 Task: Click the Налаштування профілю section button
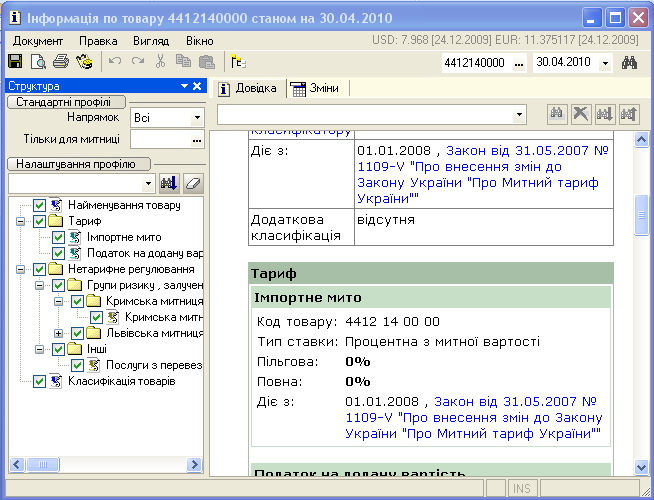(x=79, y=164)
